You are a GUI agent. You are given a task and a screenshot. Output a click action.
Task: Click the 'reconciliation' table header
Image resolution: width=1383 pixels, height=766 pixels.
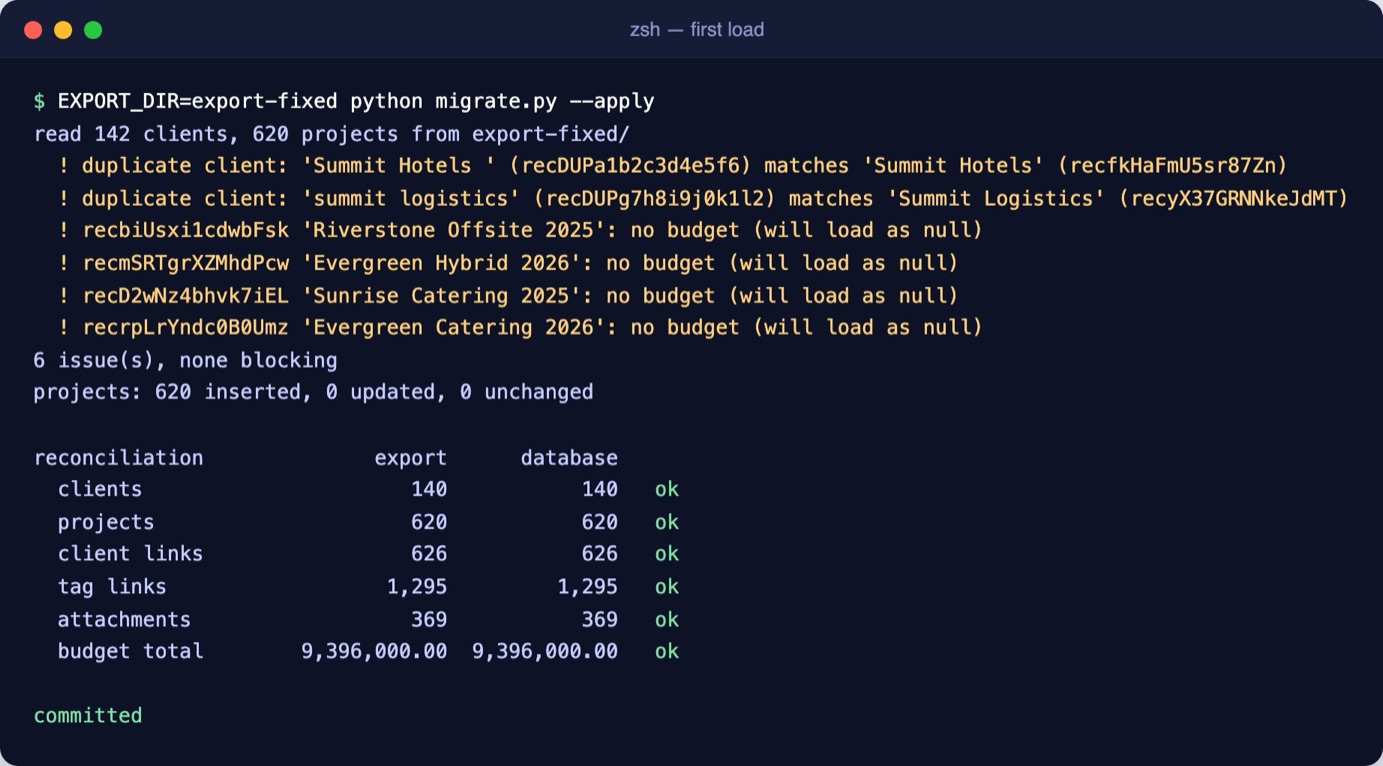[118, 458]
